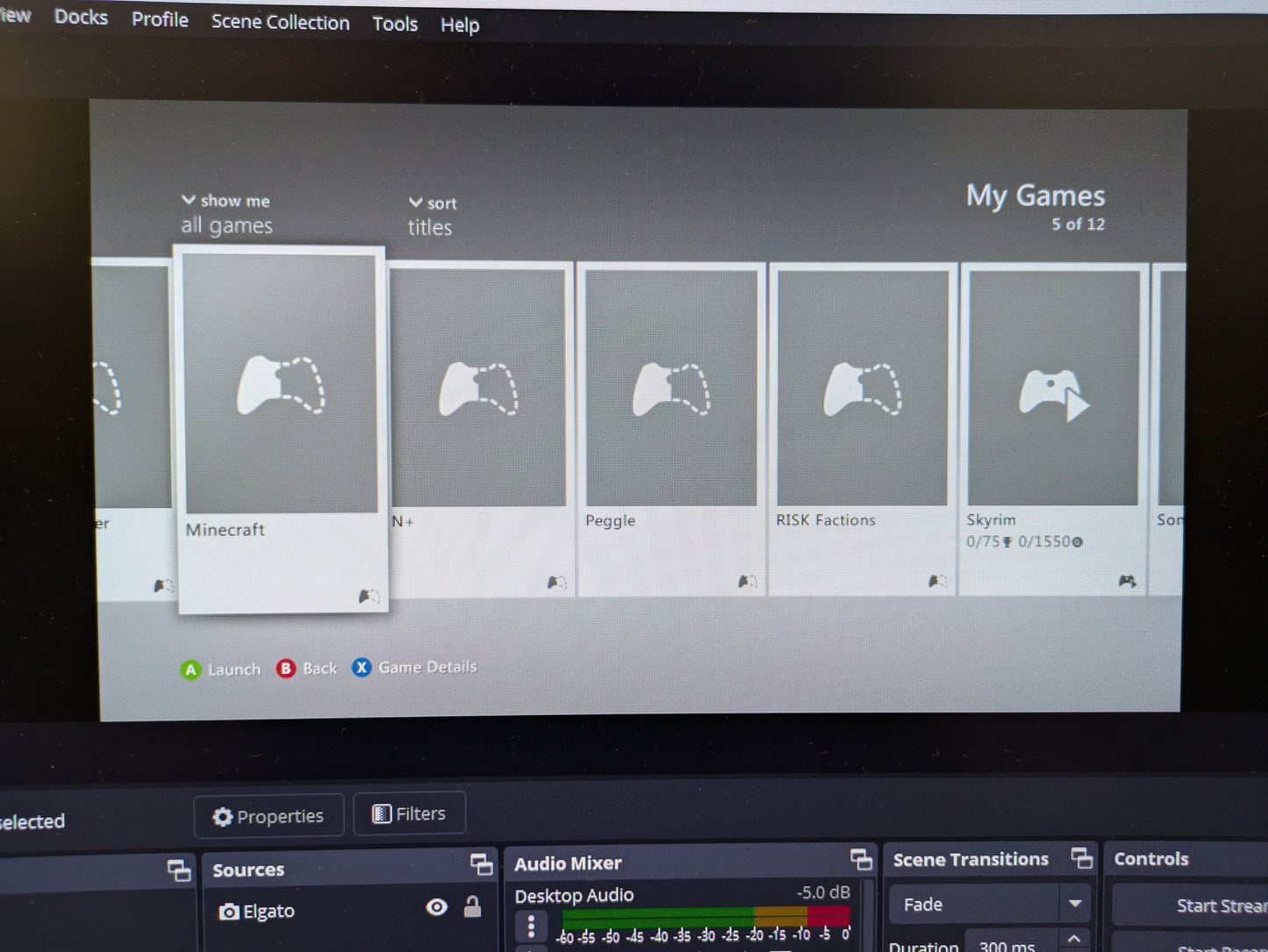Viewport: 1268px width, 952px height.
Task: Pop out the Scene Transitions dock
Action: click(x=1082, y=857)
